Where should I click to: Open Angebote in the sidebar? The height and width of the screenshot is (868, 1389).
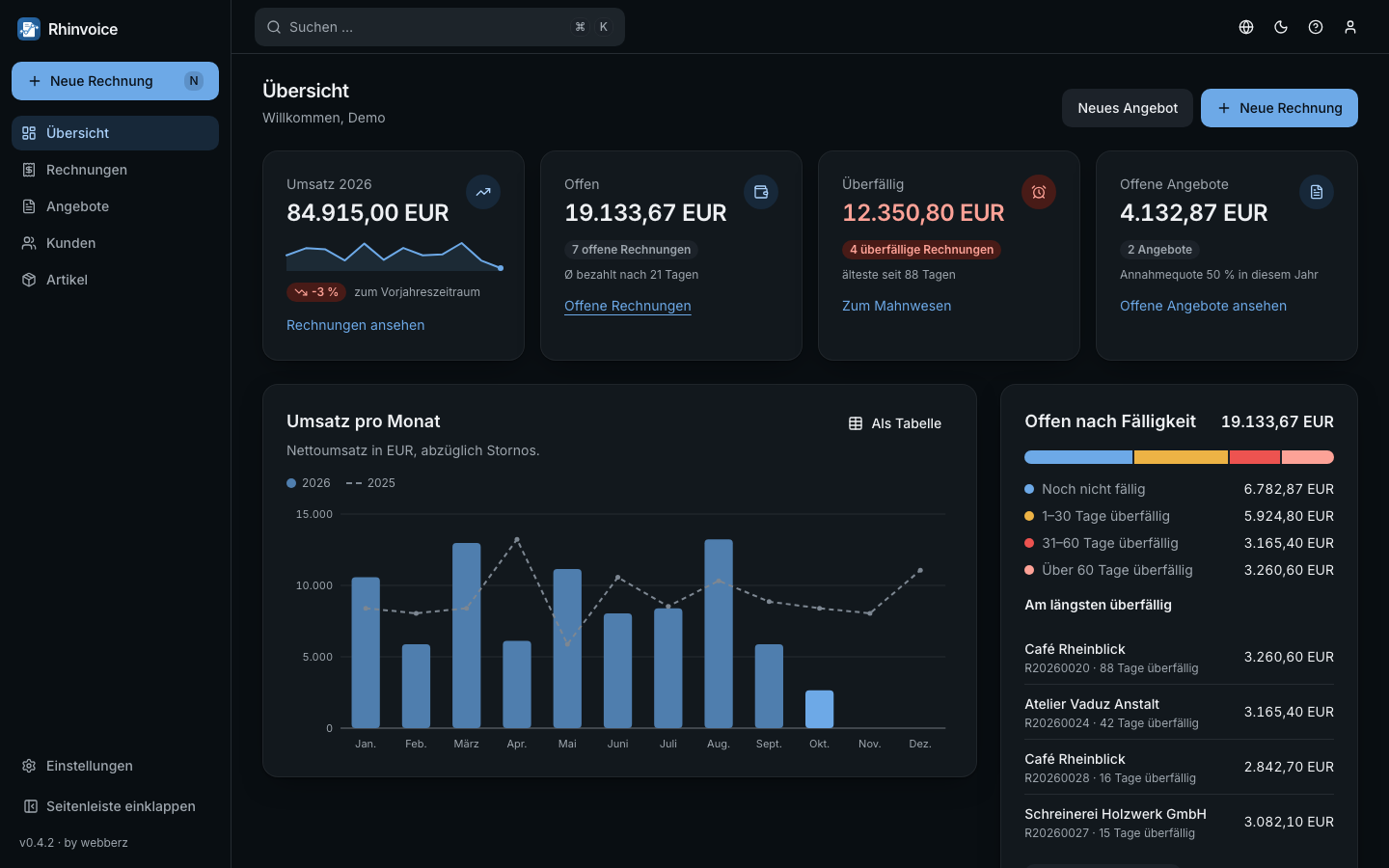[x=115, y=206]
